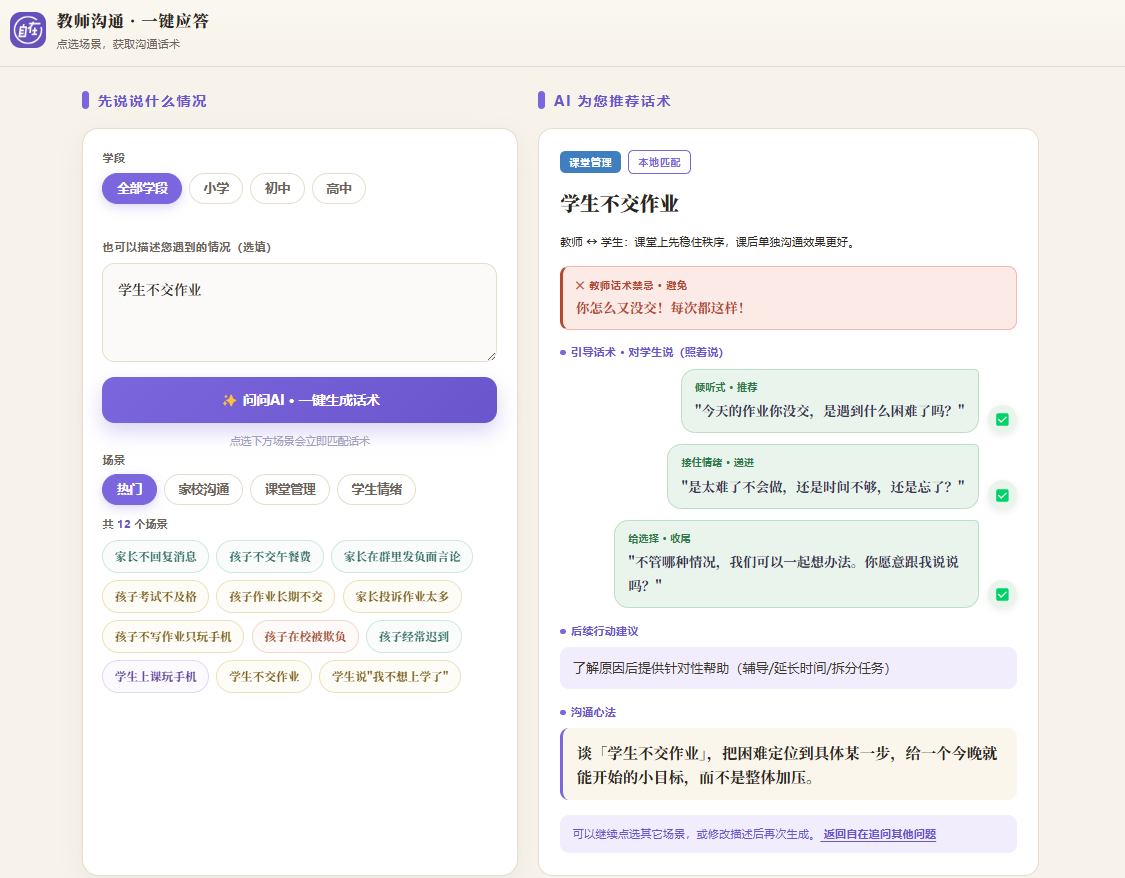Tick the green check beside the 接住情绪 suggestion

1002,496
